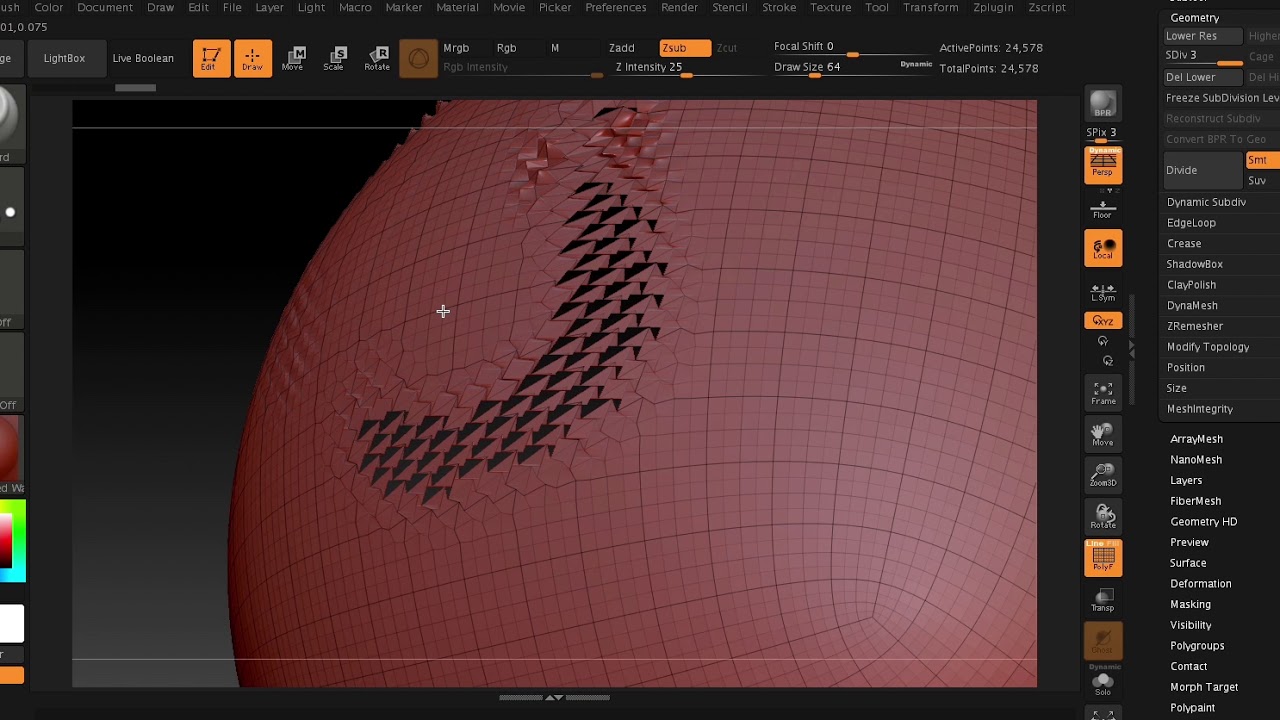Toggle Smt smooth divide option

(x=1262, y=160)
